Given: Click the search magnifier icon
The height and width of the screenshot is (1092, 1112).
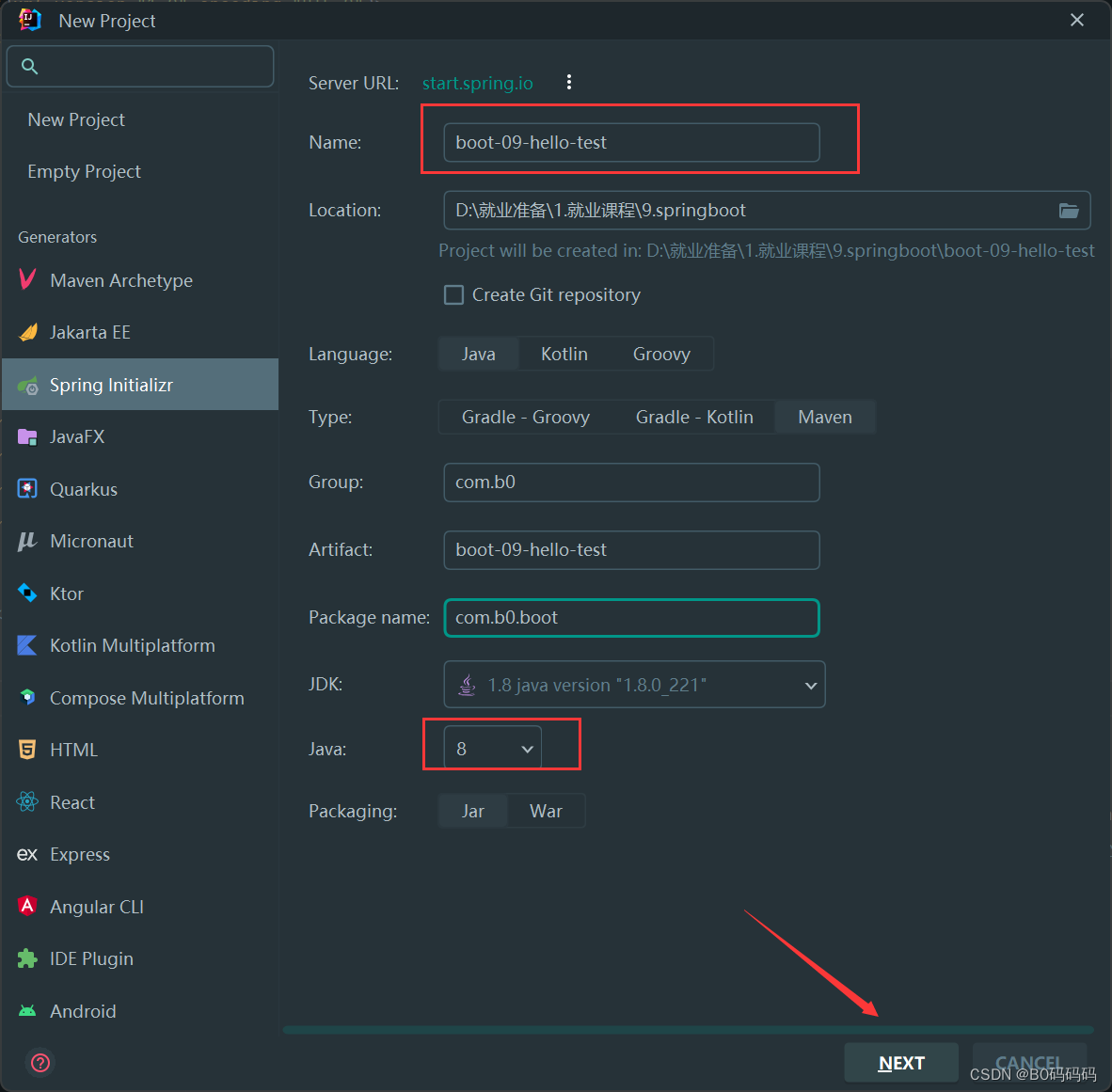Looking at the screenshot, I should click(x=30, y=67).
